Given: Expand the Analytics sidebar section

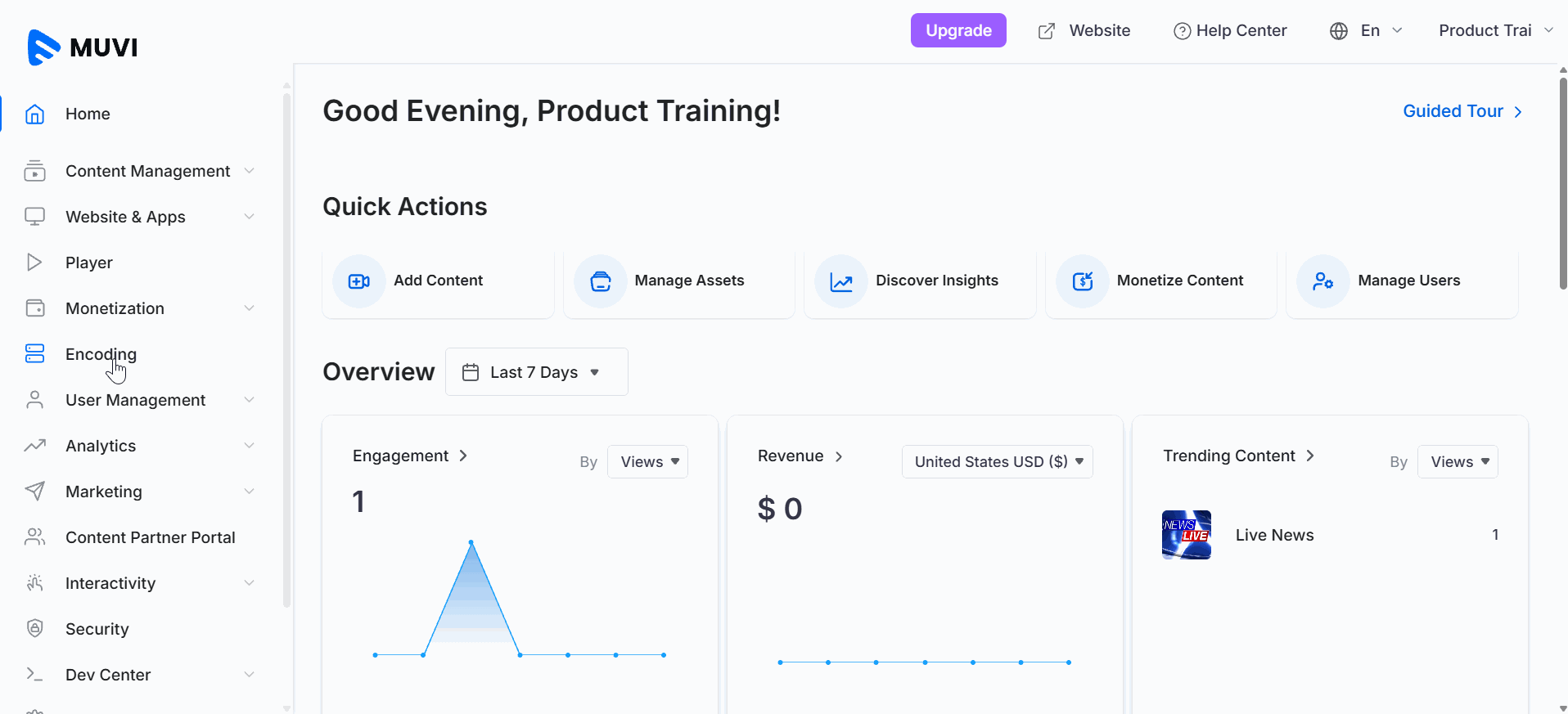Looking at the screenshot, I should (x=140, y=446).
